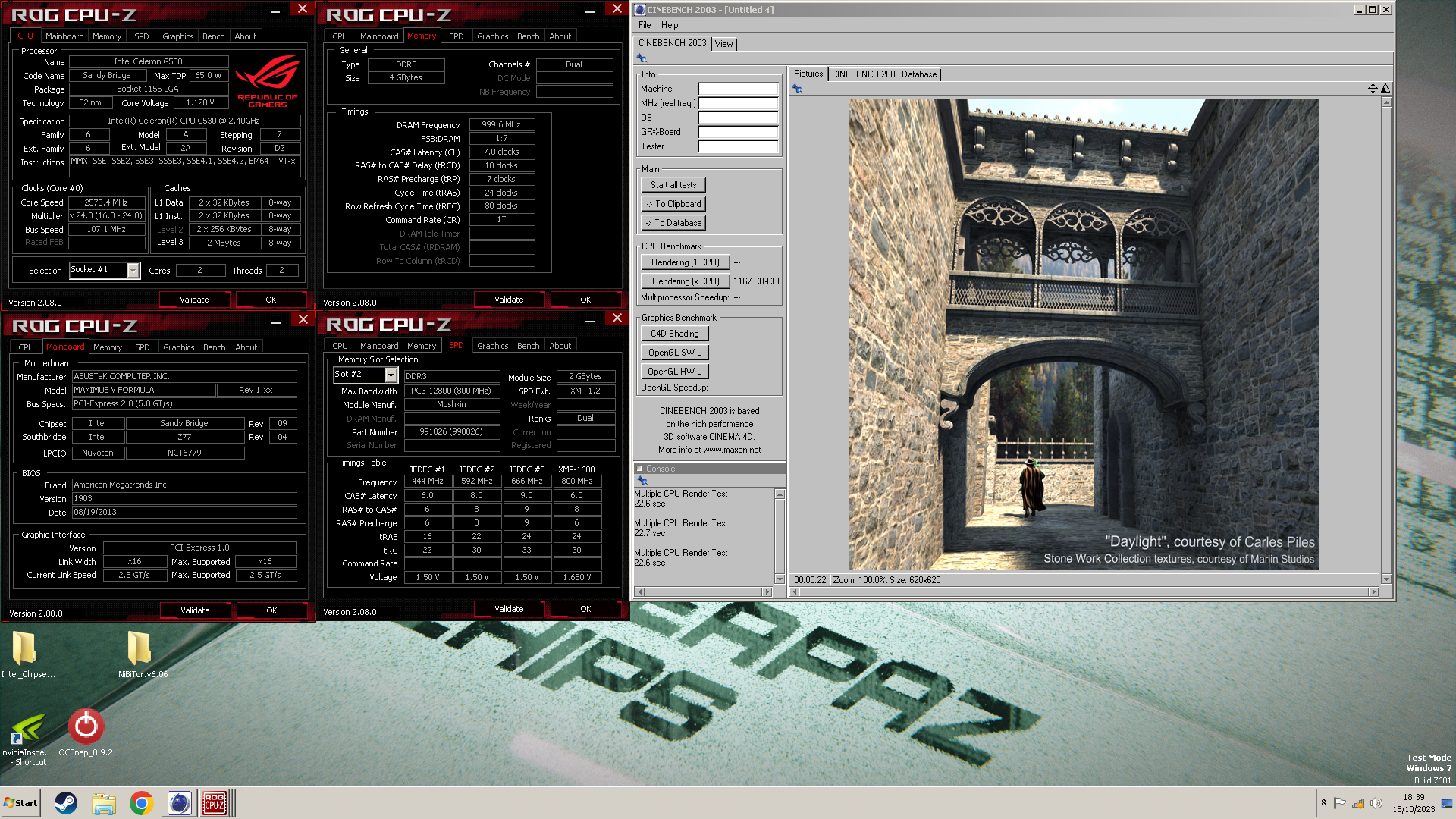Click the '1167 CB-CPU' render score

[756, 281]
